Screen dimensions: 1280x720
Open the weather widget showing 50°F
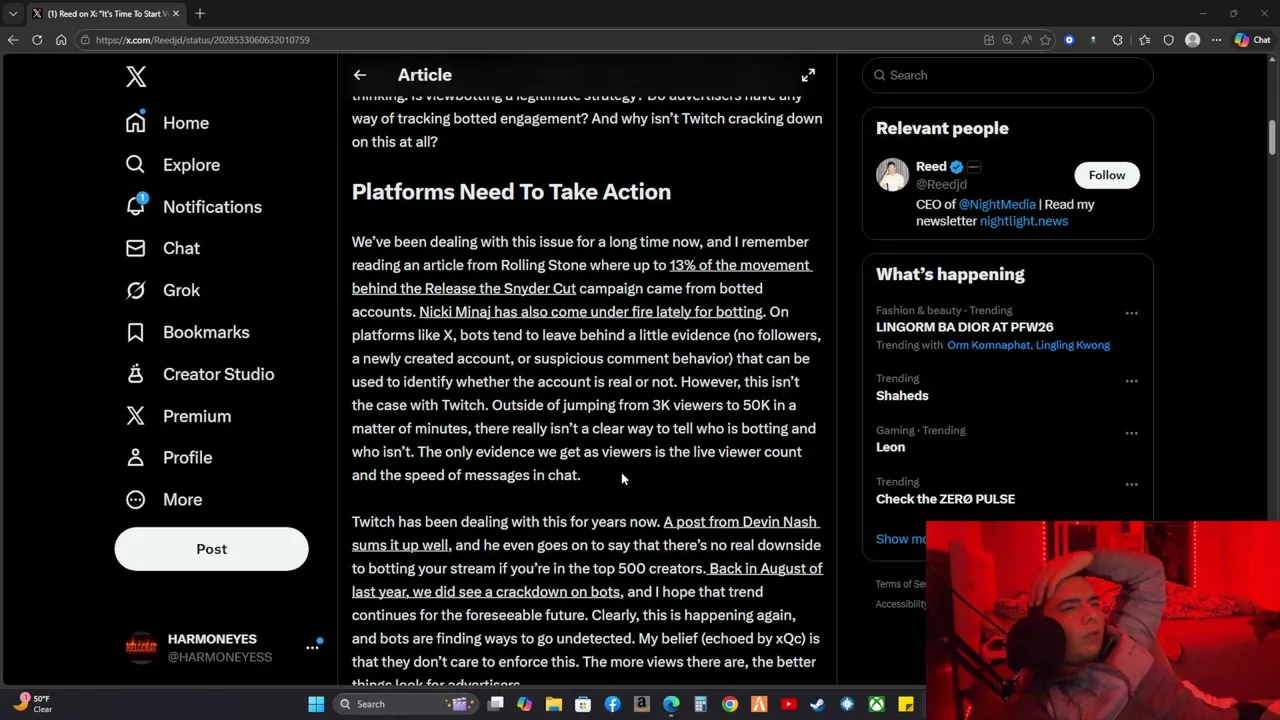[x=33, y=704]
